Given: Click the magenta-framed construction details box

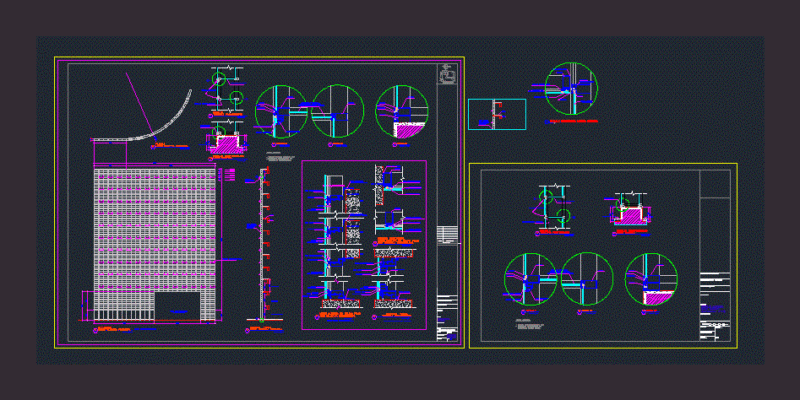Looking at the screenshot, I should pos(364,245).
